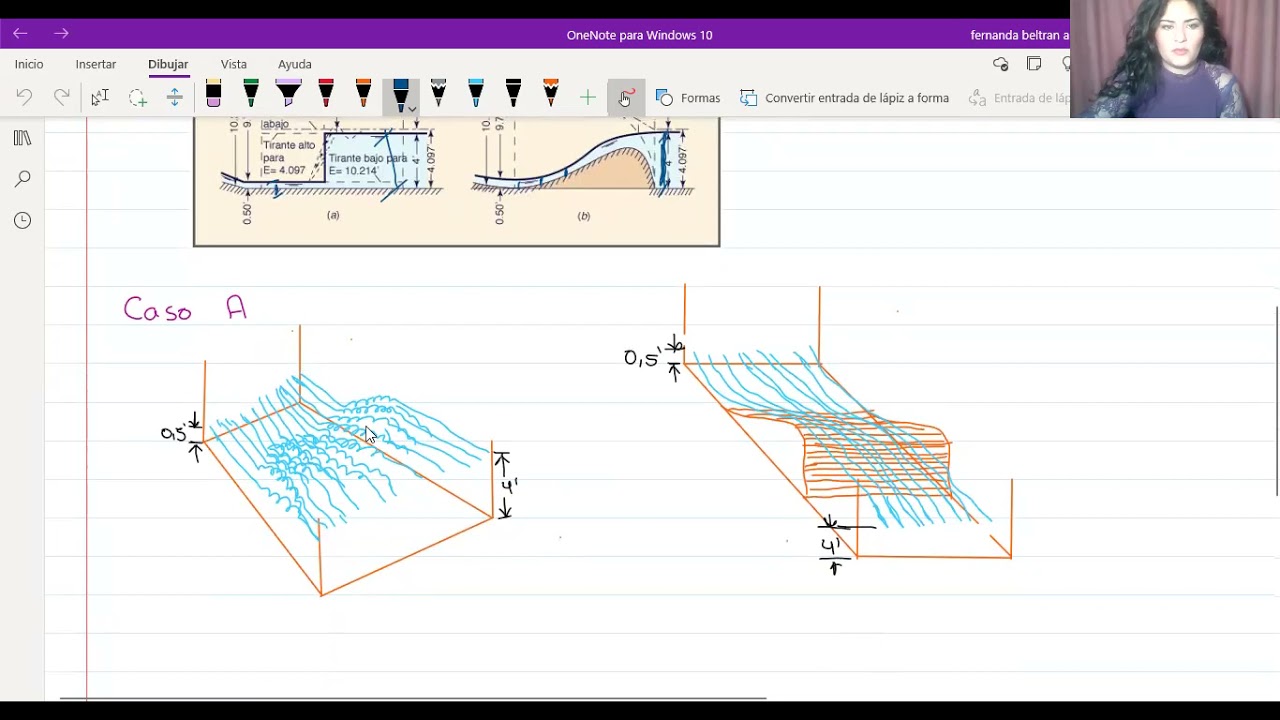The image size is (1280, 720).
Task: Open the search pane
Action: coord(22,179)
